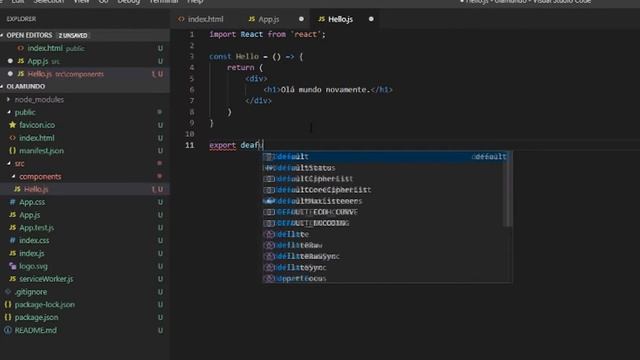
Task: Click the JS icon on Hello.js tab
Action: [321, 19]
